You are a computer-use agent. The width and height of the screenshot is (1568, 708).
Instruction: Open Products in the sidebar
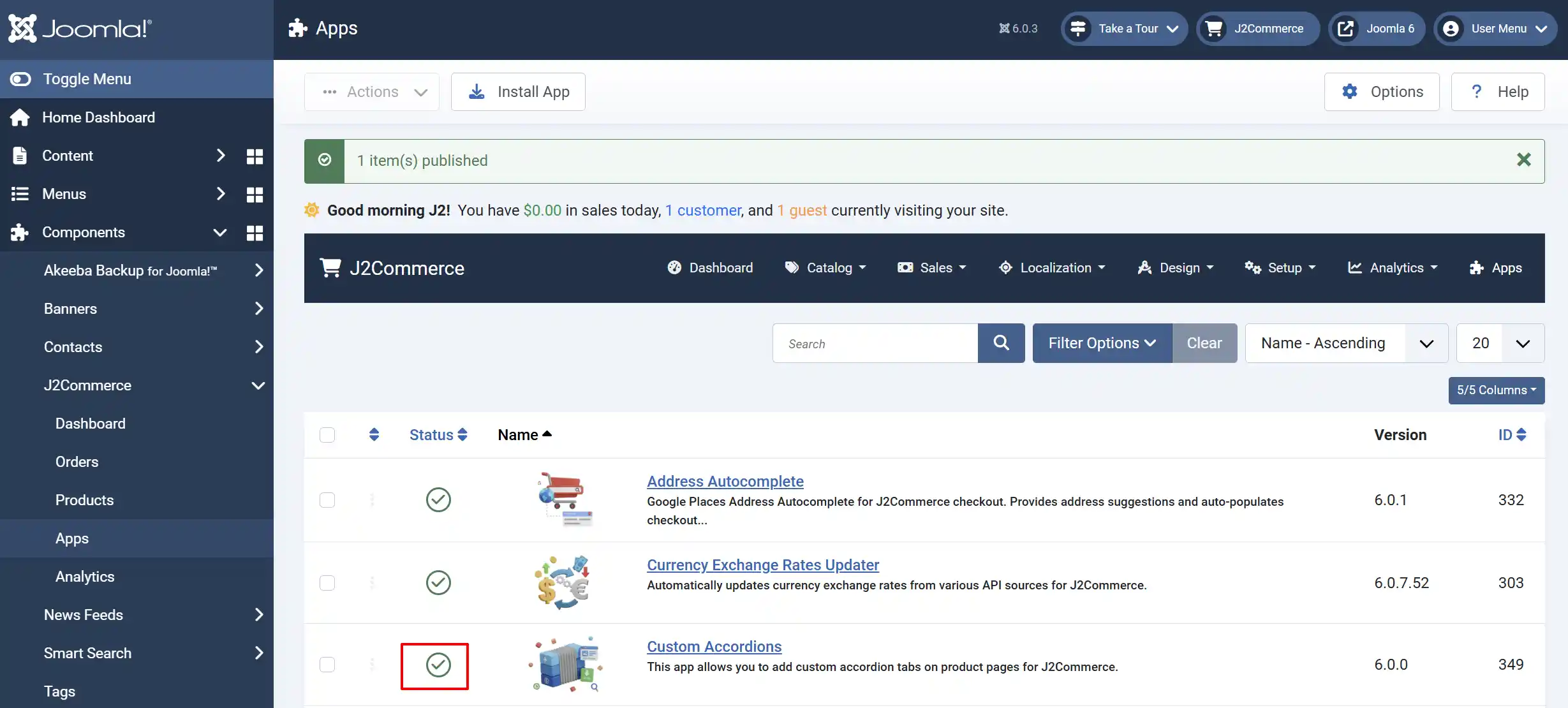[x=85, y=500]
